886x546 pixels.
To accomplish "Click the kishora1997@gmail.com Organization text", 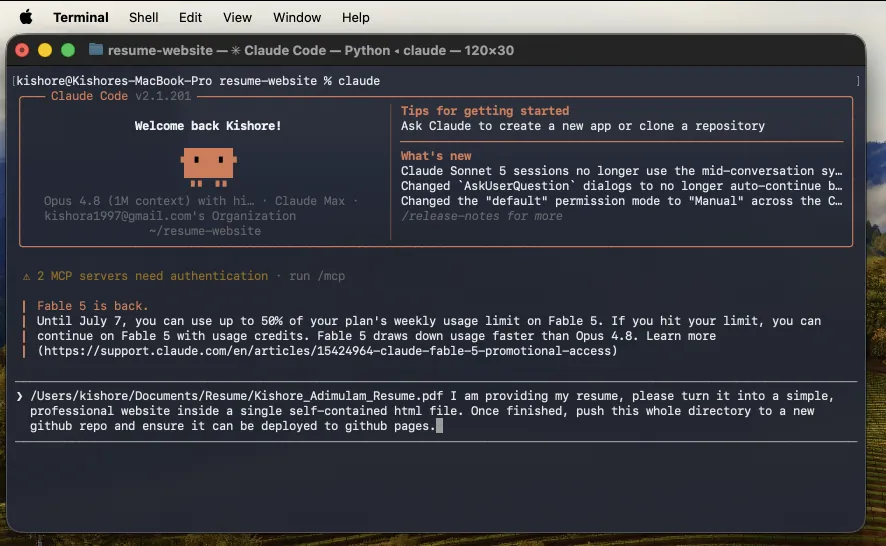I will click(170, 216).
